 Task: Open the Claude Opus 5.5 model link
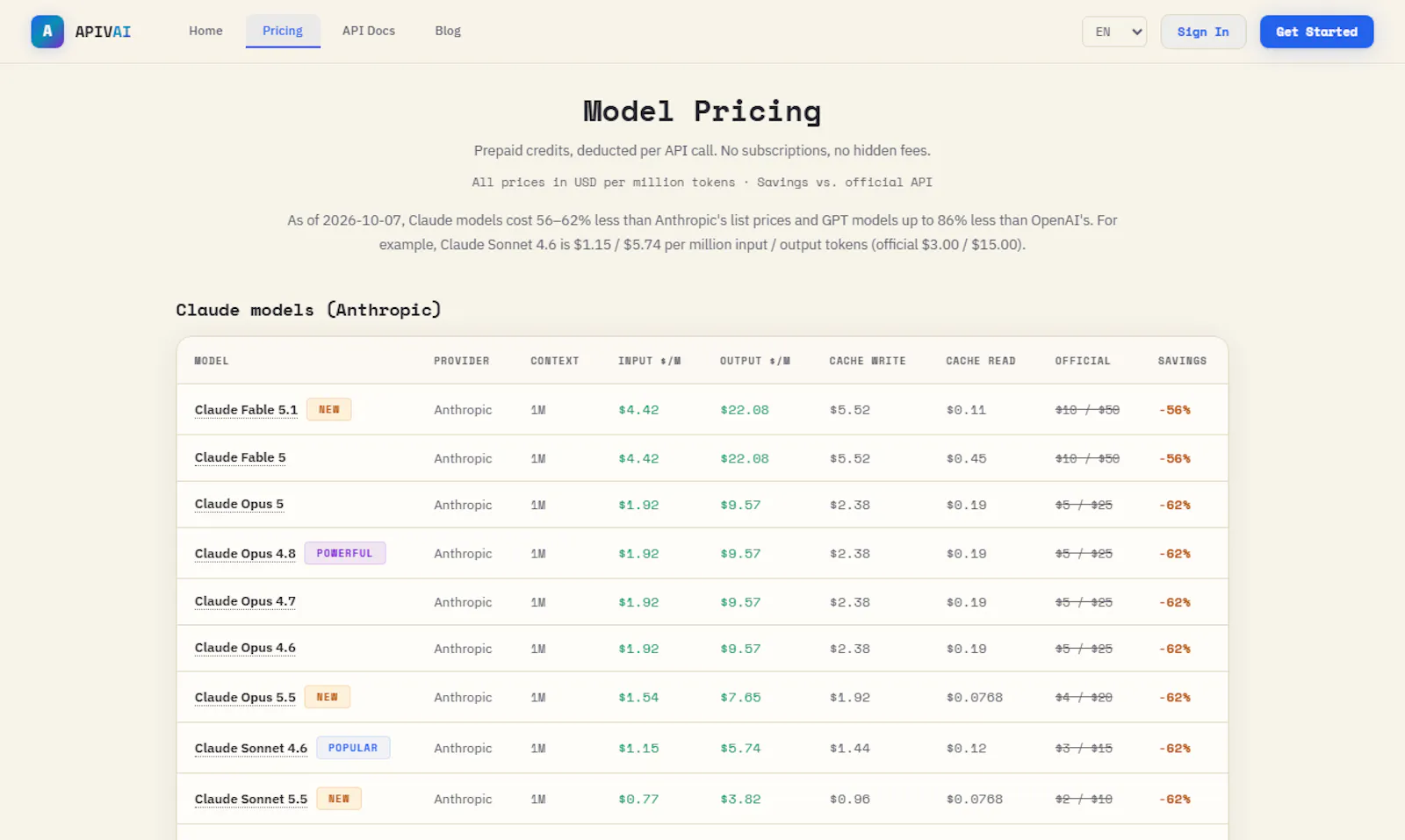pos(245,698)
